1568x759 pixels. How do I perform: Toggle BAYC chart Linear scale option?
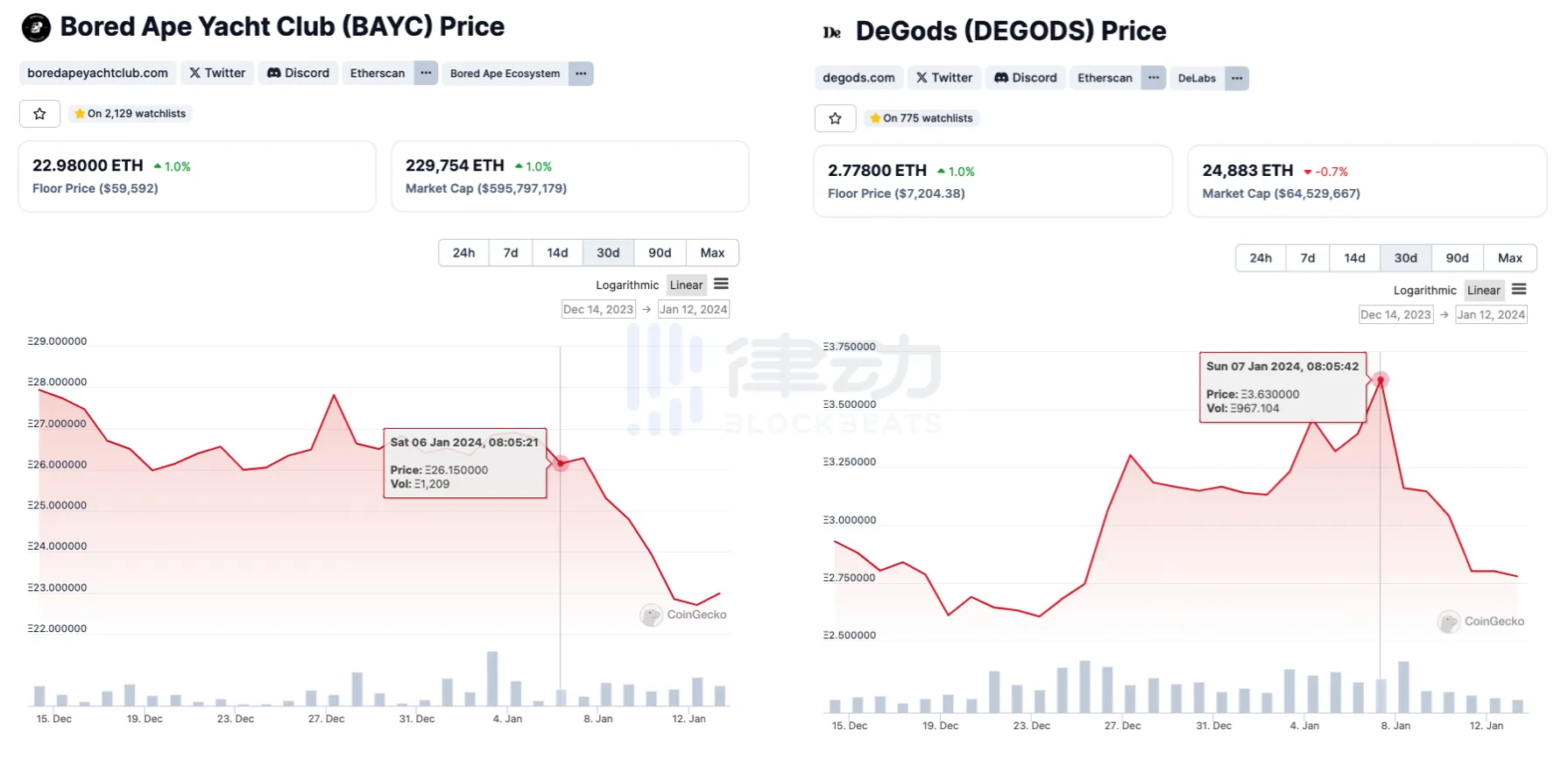[x=686, y=285]
